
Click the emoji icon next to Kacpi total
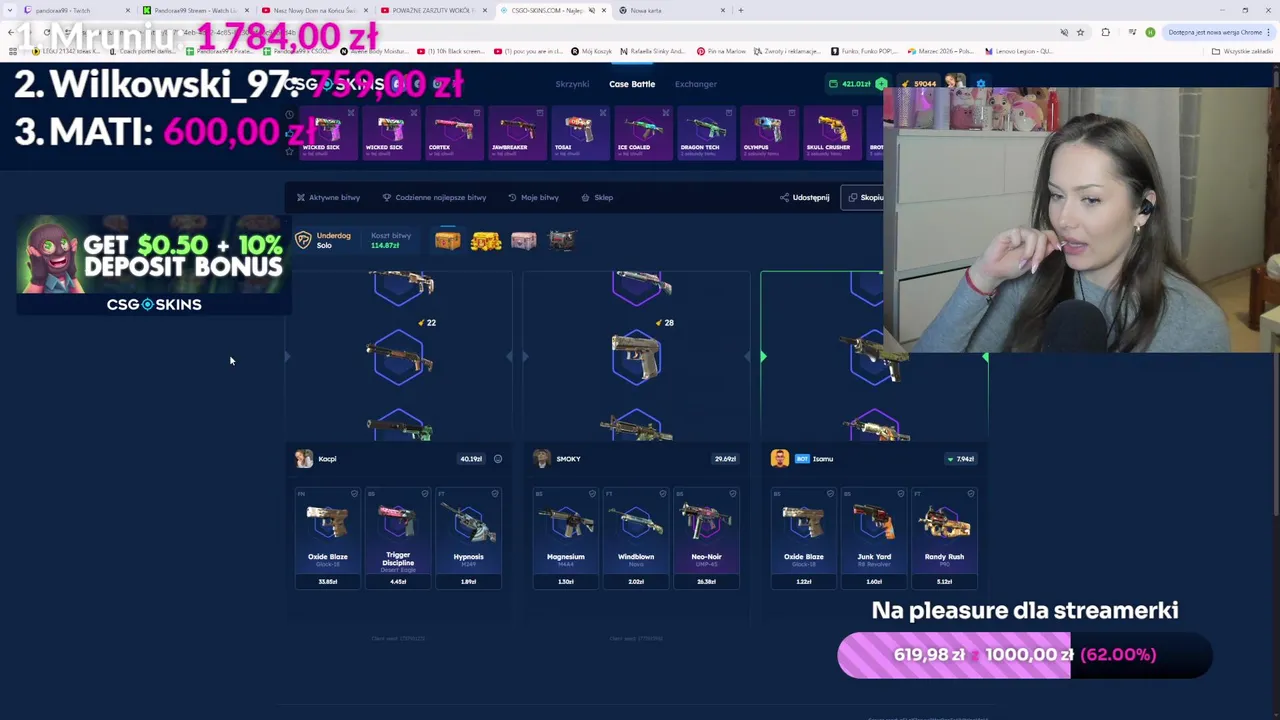click(497, 459)
